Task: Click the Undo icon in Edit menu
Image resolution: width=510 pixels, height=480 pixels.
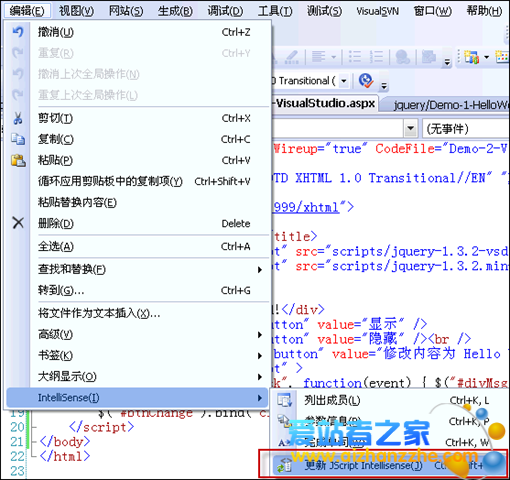Action: 18,32
